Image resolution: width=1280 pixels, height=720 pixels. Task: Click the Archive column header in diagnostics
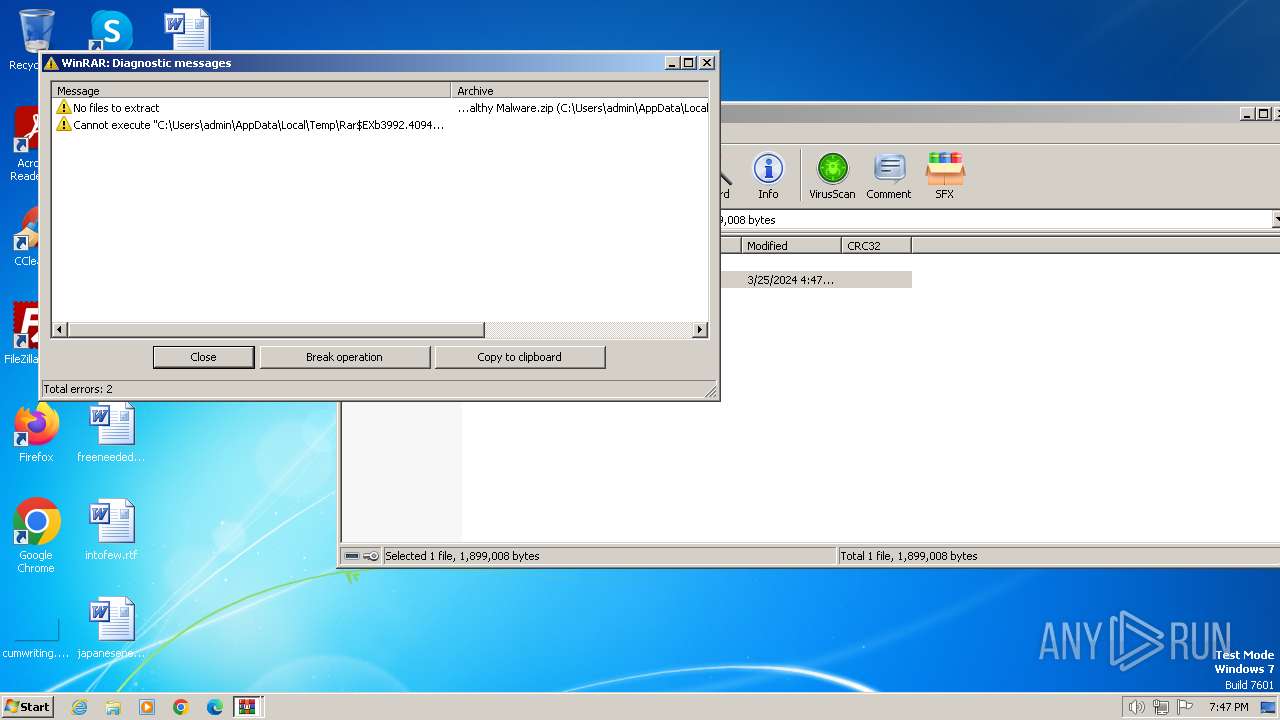580,91
